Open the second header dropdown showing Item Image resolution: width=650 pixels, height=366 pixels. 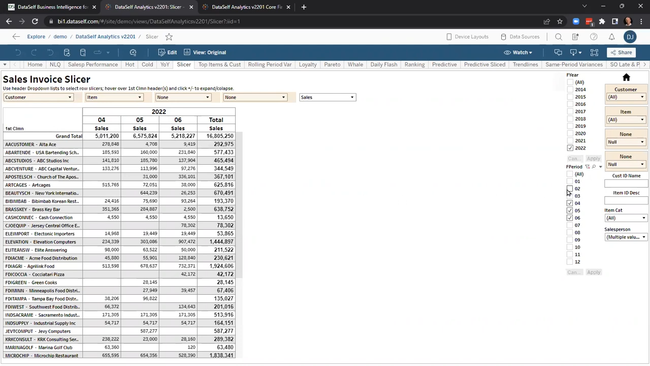(x=114, y=97)
